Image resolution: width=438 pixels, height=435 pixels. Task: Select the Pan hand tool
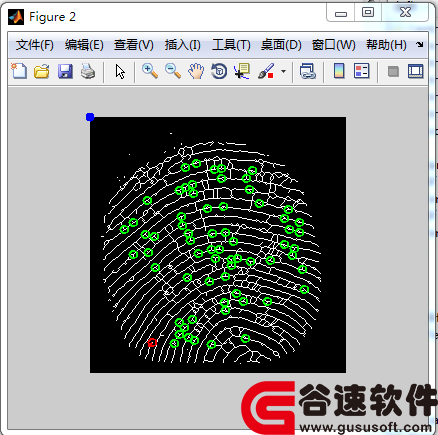(196, 71)
